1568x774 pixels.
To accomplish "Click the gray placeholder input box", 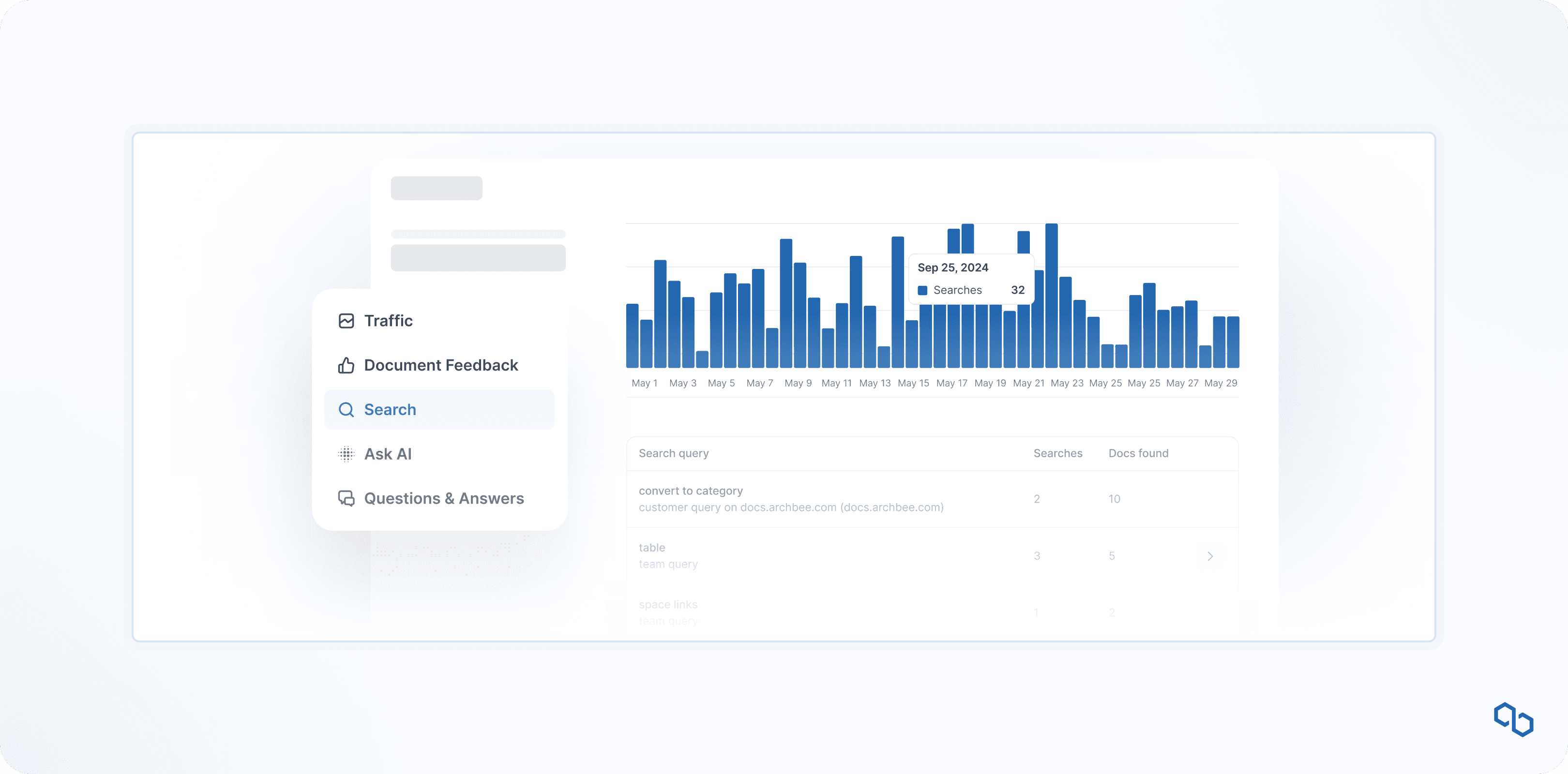I will point(478,258).
